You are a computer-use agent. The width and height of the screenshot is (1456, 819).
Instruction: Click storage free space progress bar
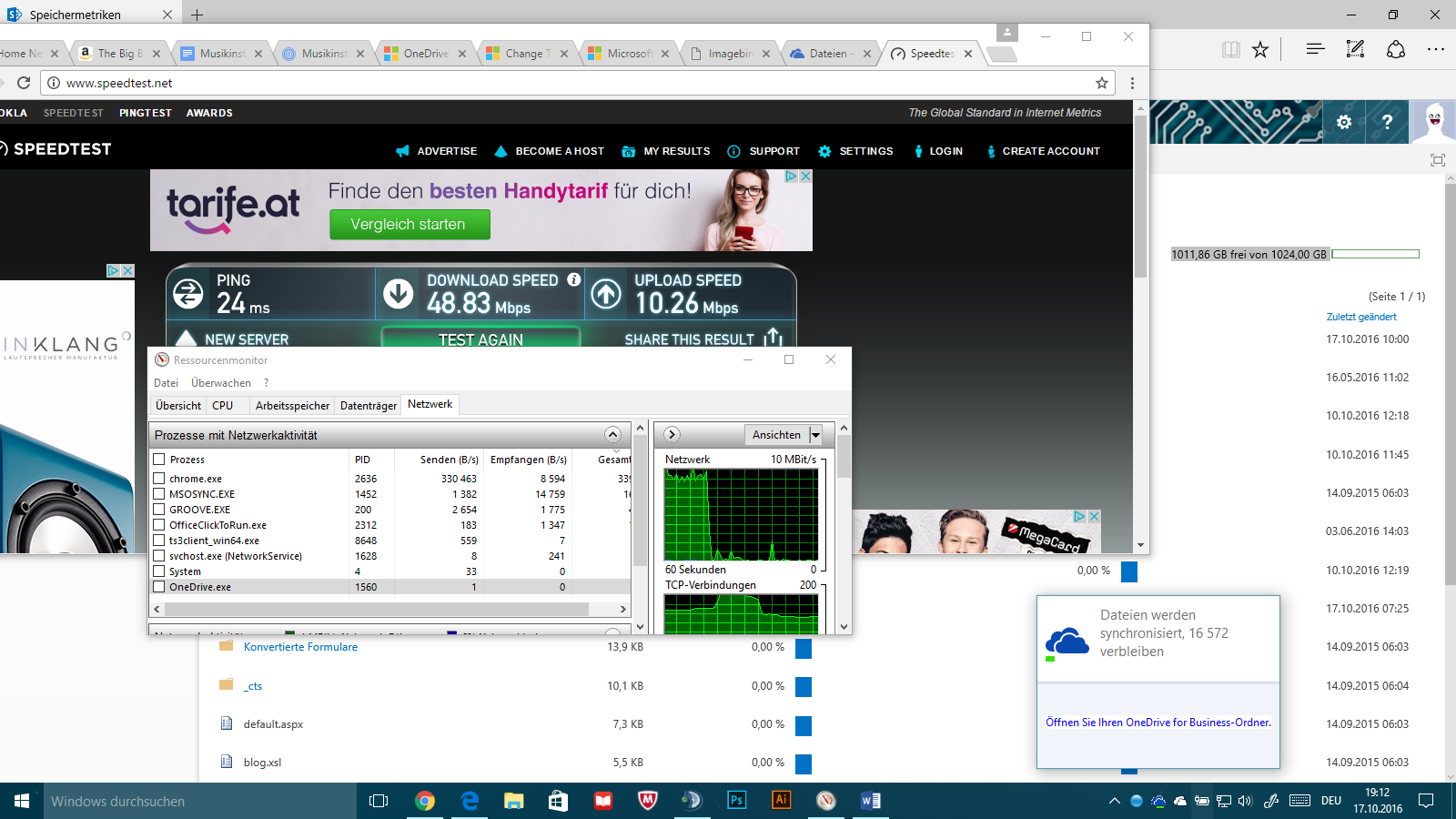1376,254
